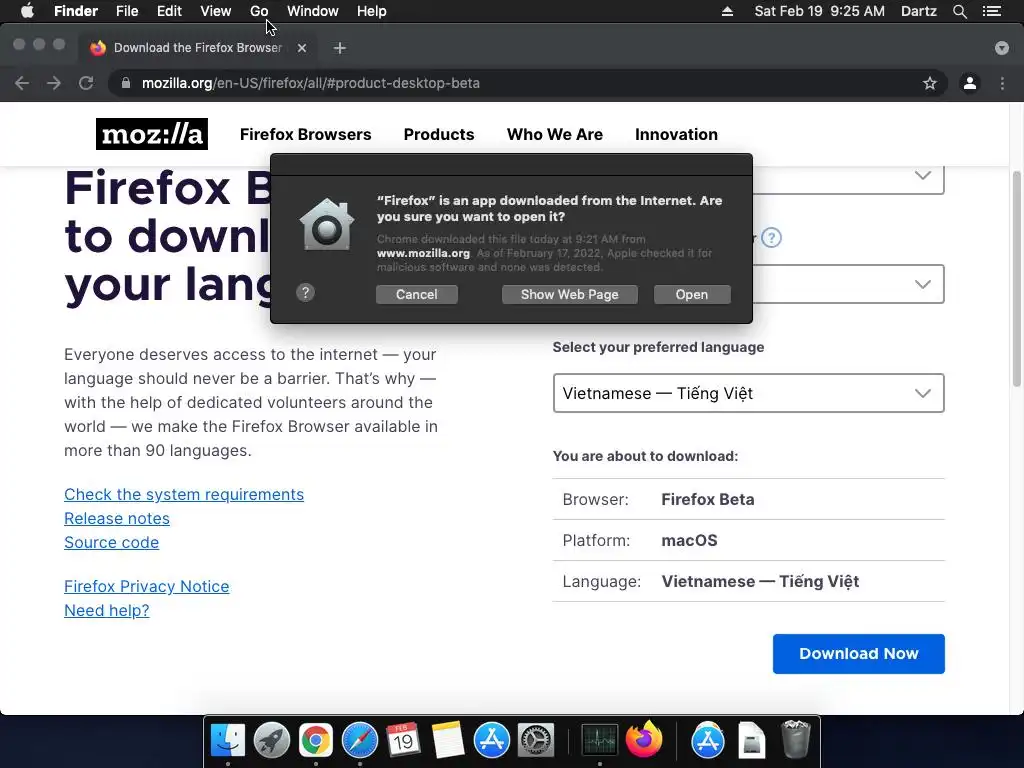This screenshot has height=768, width=1024.
Task: Open Calendar from the Dock
Action: coord(403,741)
